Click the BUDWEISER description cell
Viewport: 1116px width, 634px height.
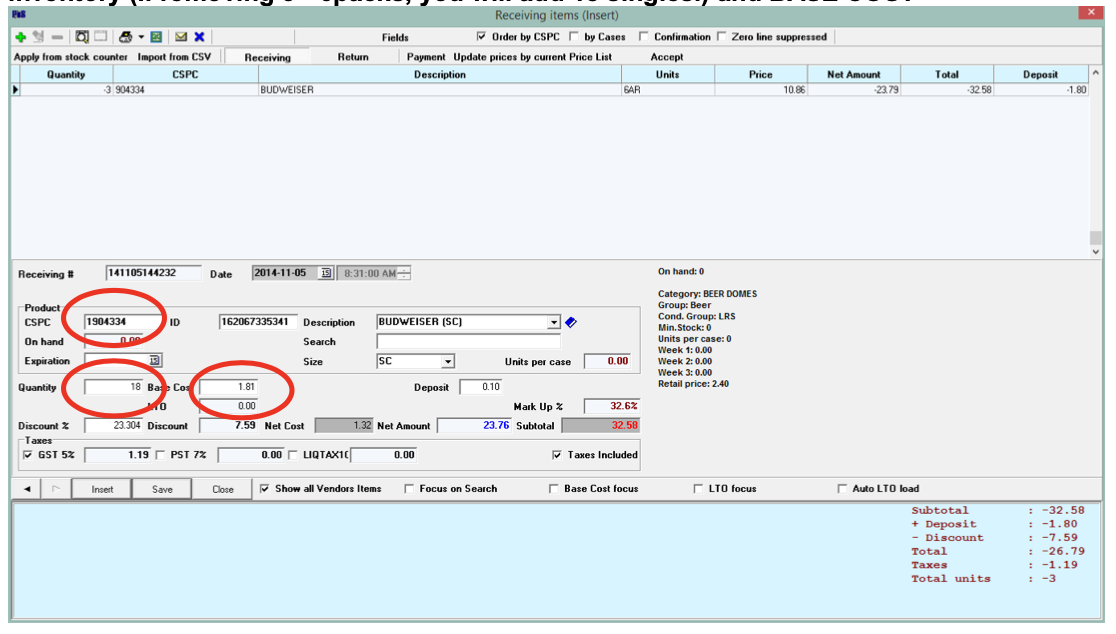[x=440, y=90]
